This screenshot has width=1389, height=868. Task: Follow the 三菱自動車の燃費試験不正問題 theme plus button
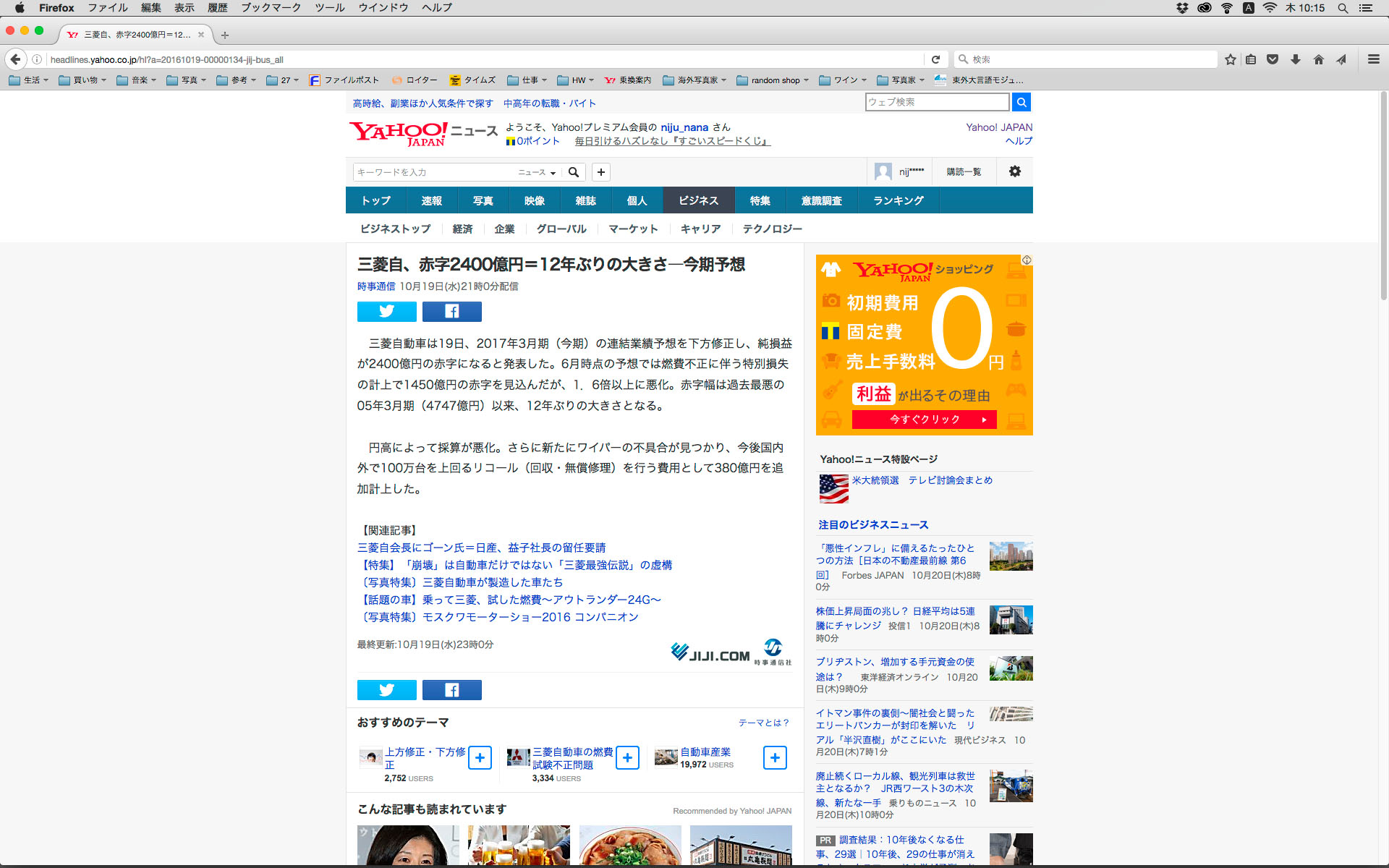point(627,757)
